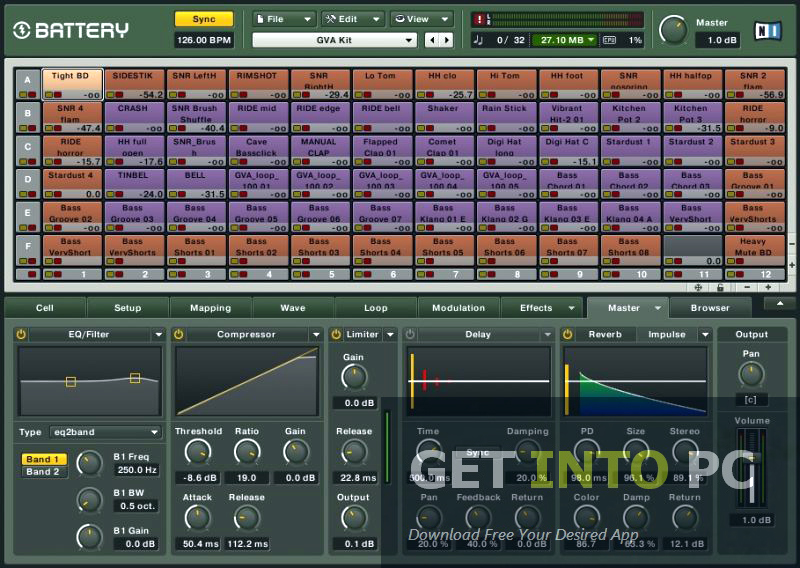
Task: Expand the EQ/Filter preset dropdown arrow
Action: [x=159, y=335]
